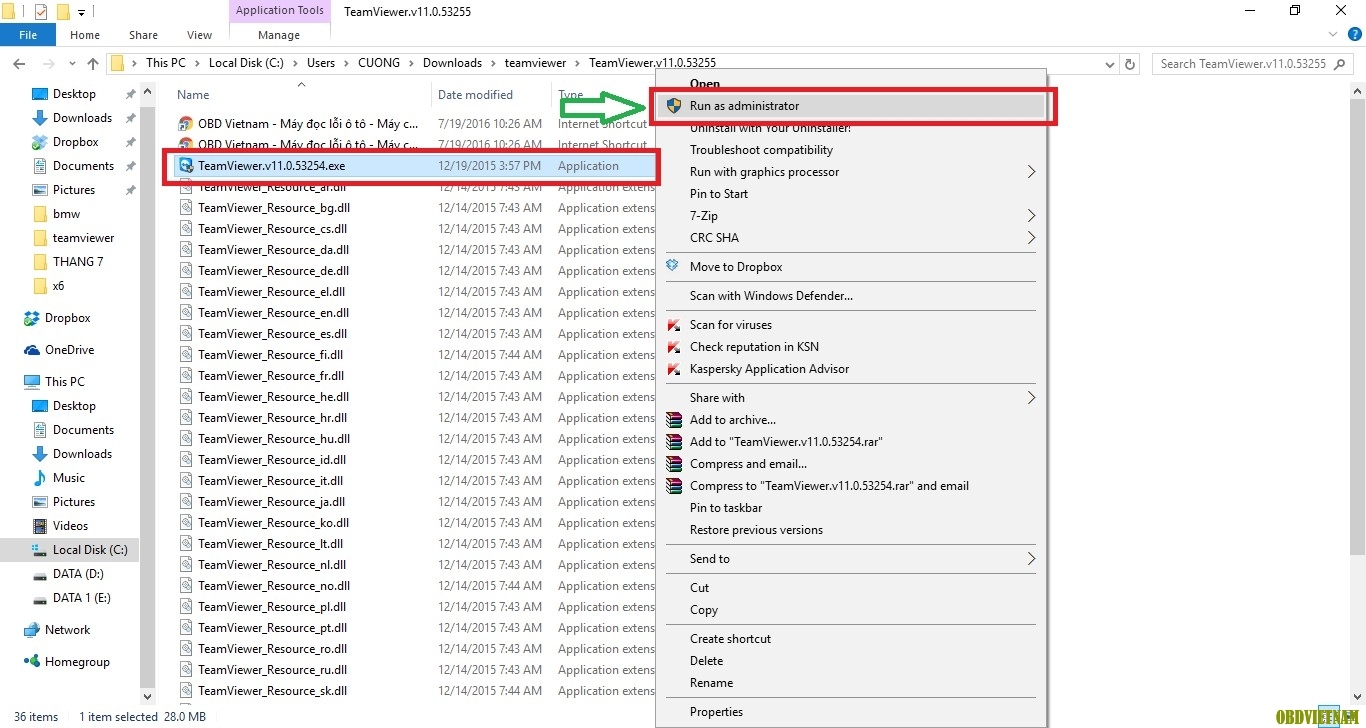The width and height of the screenshot is (1366, 728).
Task: Choose Scan with Windows Defender
Action: 771,296
